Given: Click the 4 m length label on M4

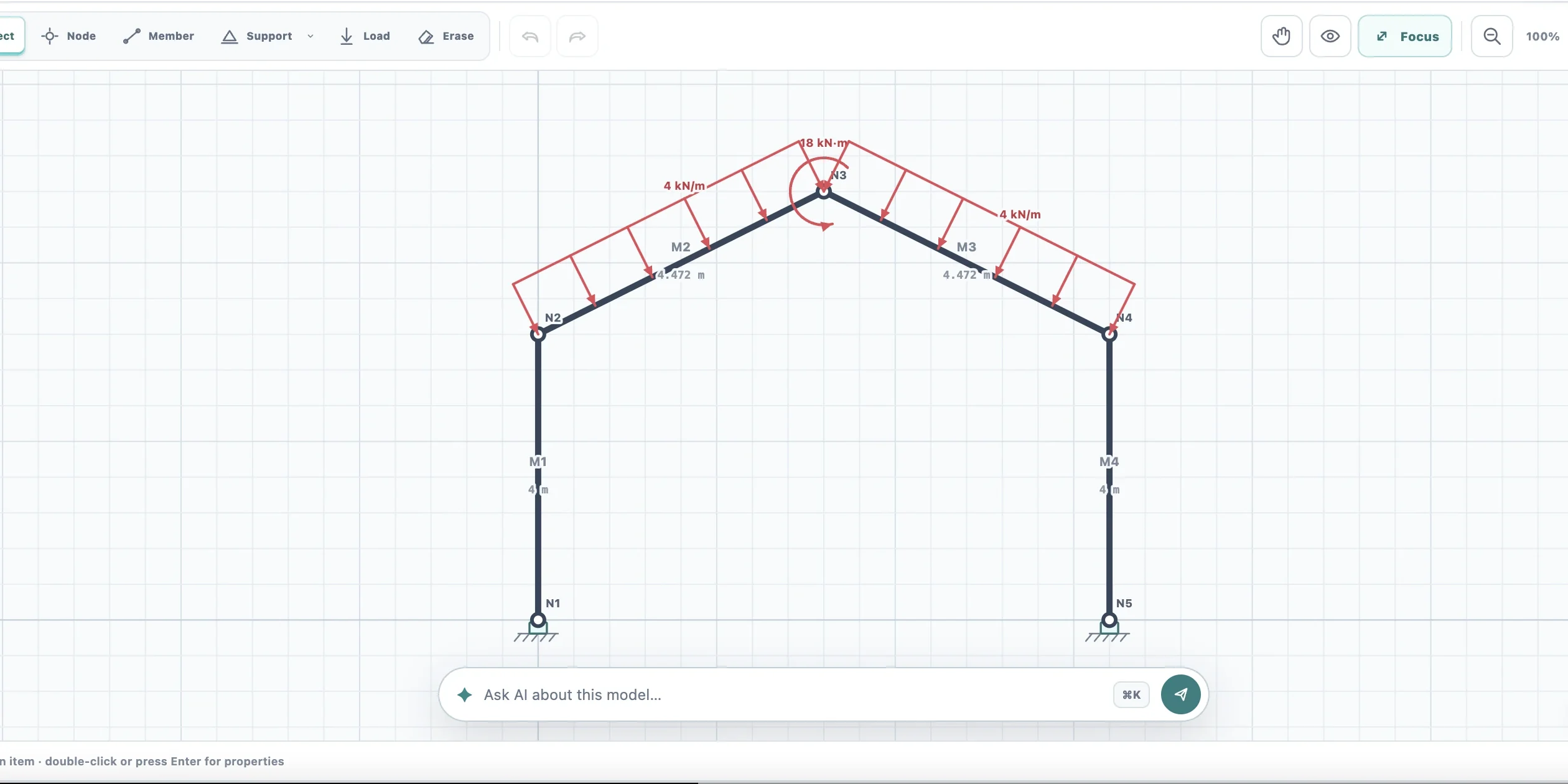Looking at the screenshot, I should point(1109,490).
